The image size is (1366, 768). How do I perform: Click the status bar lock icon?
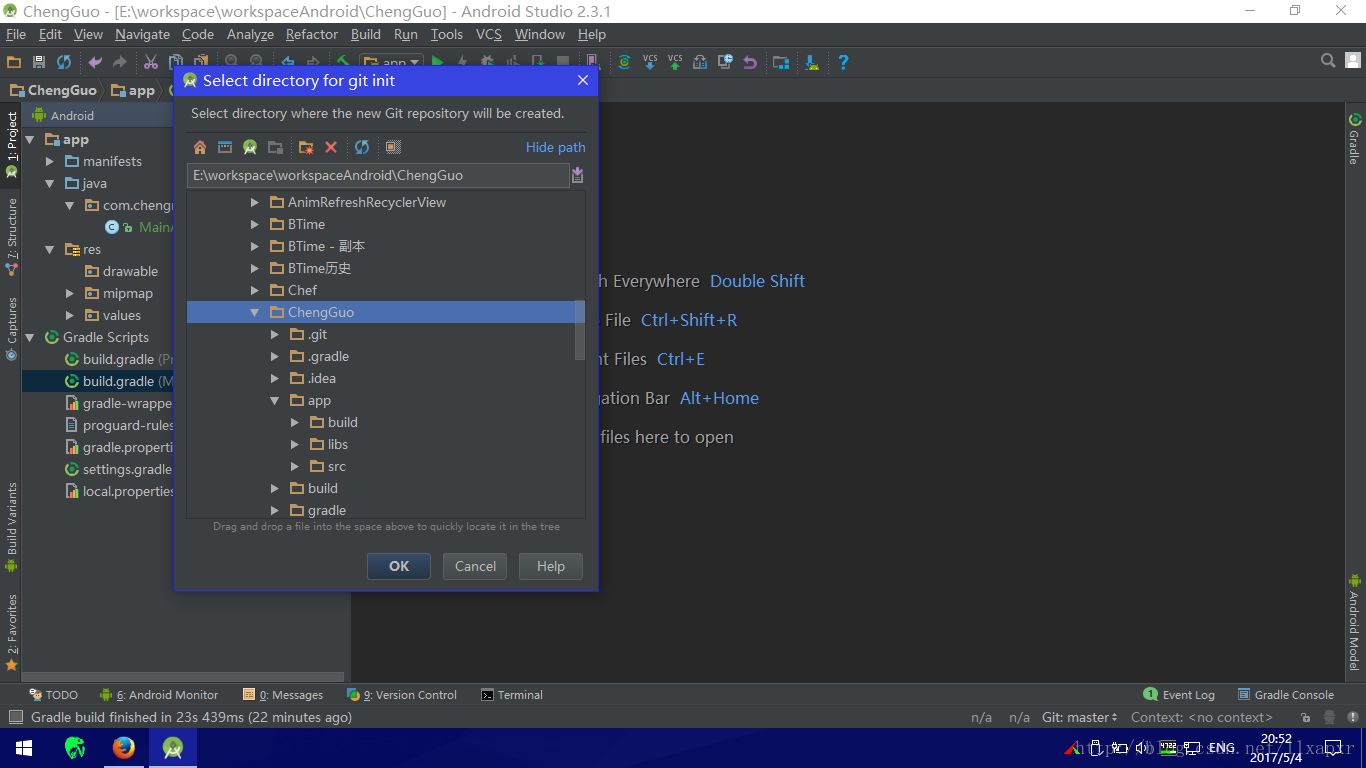pyautogui.click(x=1306, y=718)
